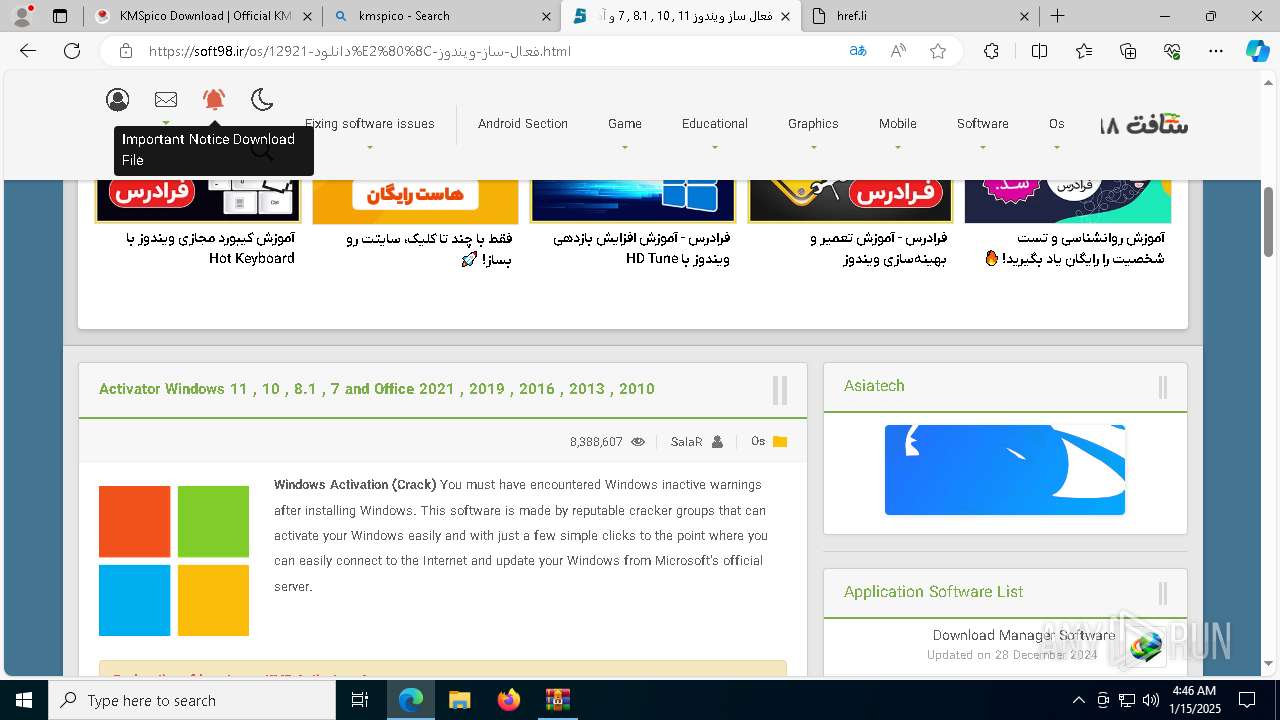Open Download Manager Software link
The width and height of the screenshot is (1280, 720).
click(x=1024, y=635)
